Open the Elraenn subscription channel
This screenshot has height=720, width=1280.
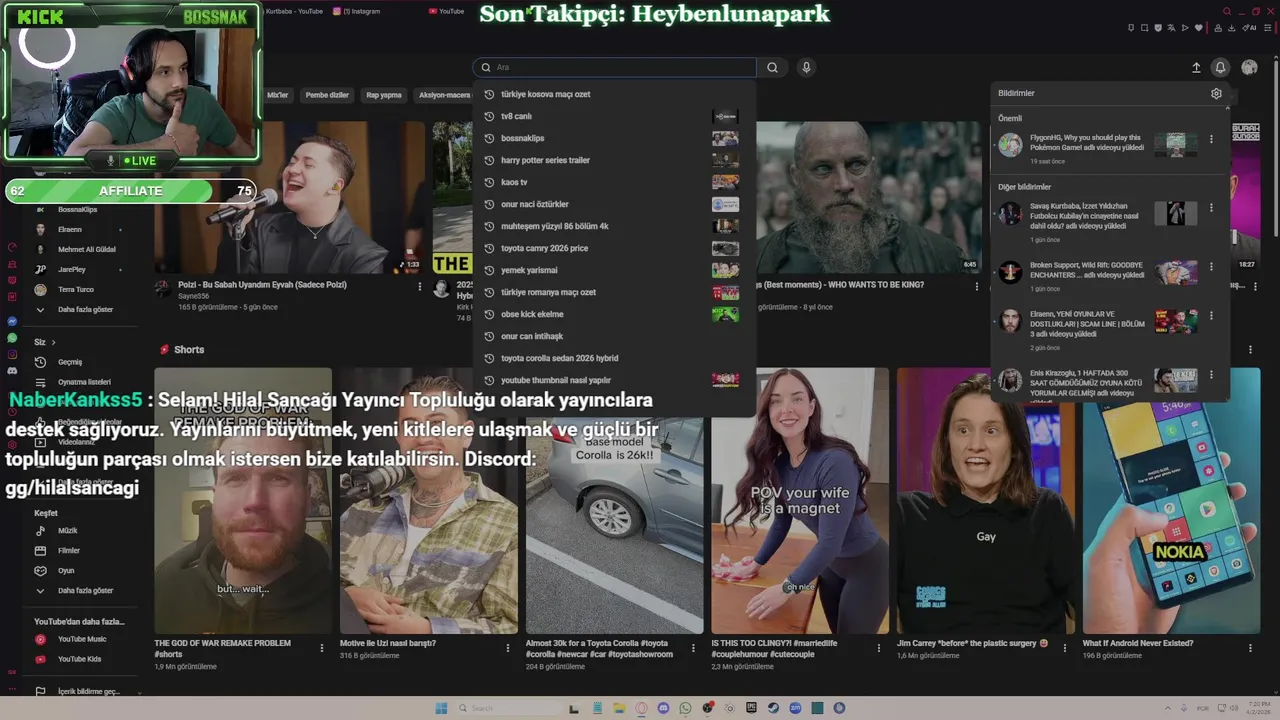click(69, 230)
